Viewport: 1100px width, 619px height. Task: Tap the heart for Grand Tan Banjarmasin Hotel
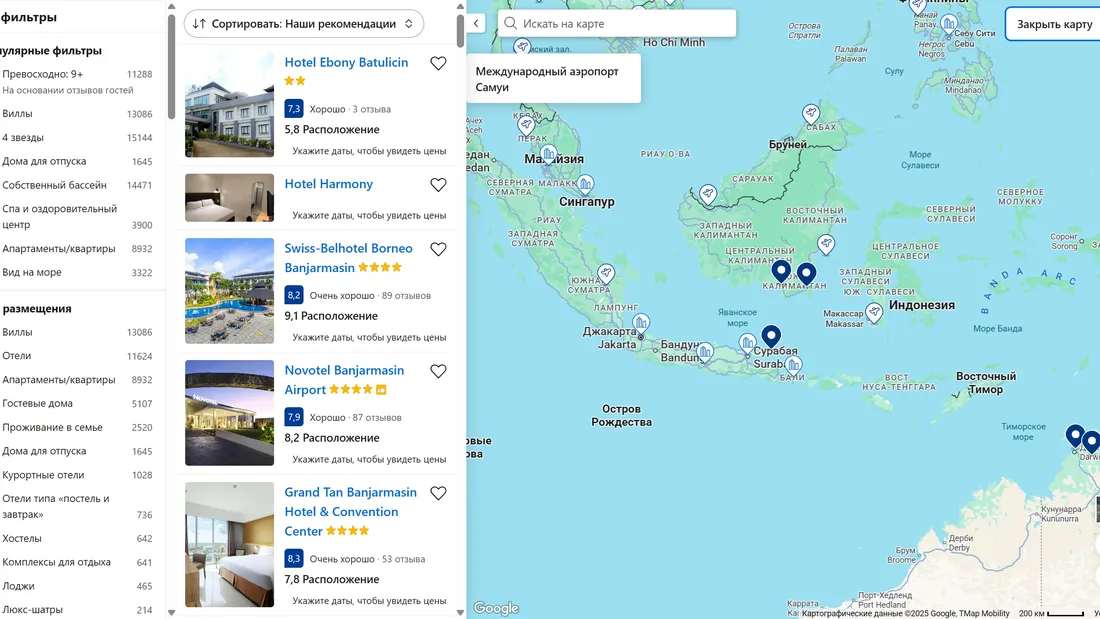point(438,494)
